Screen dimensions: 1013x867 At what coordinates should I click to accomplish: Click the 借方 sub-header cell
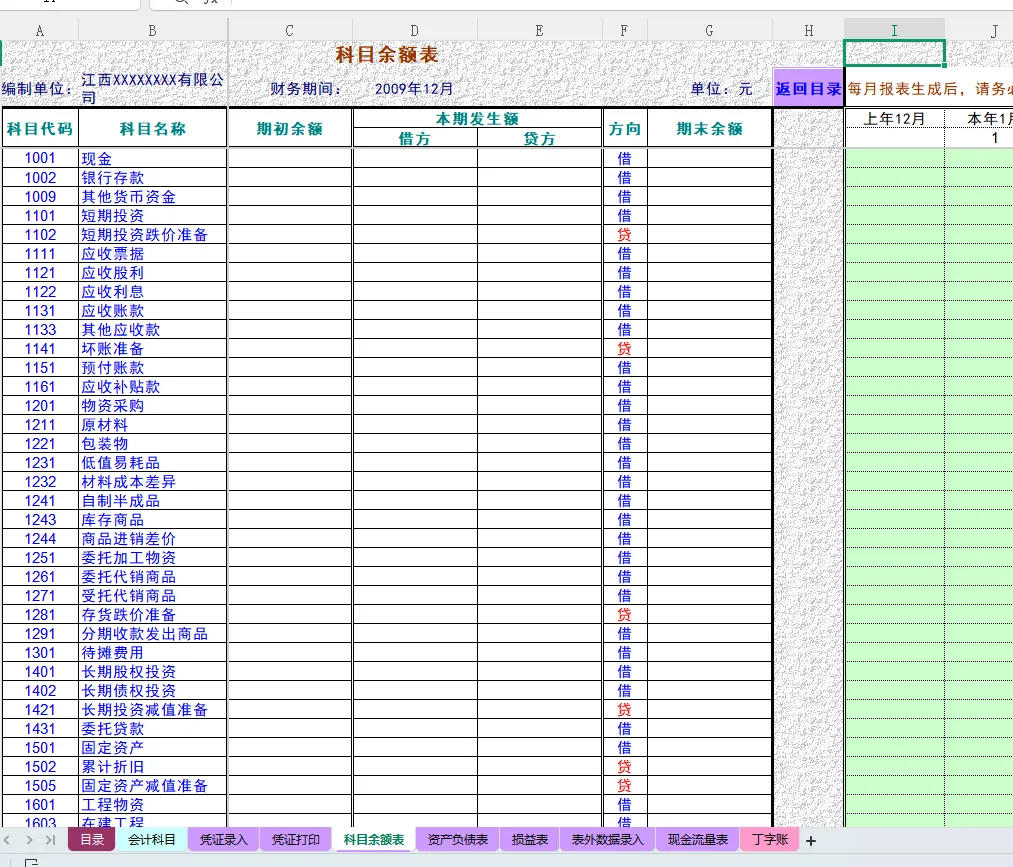pos(414,138)
